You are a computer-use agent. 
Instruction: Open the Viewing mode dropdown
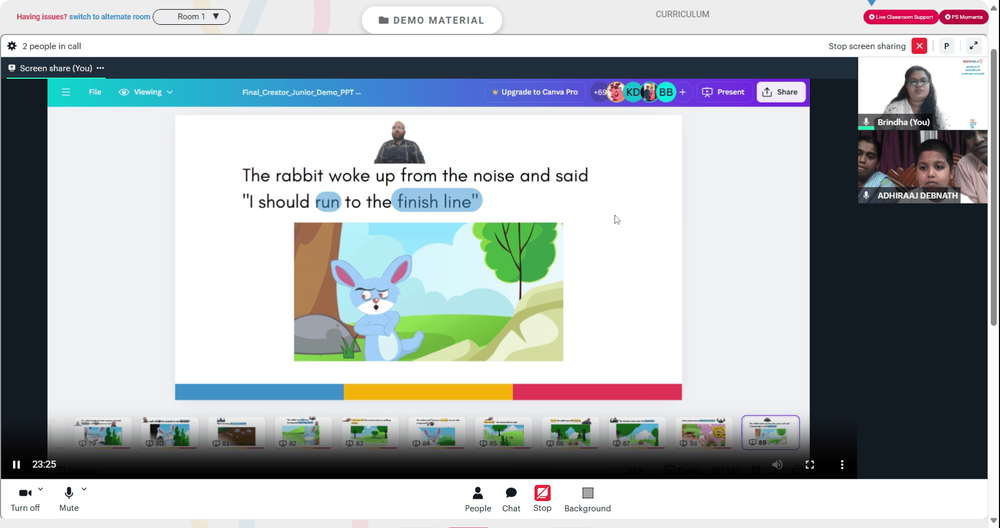point(146,92)
